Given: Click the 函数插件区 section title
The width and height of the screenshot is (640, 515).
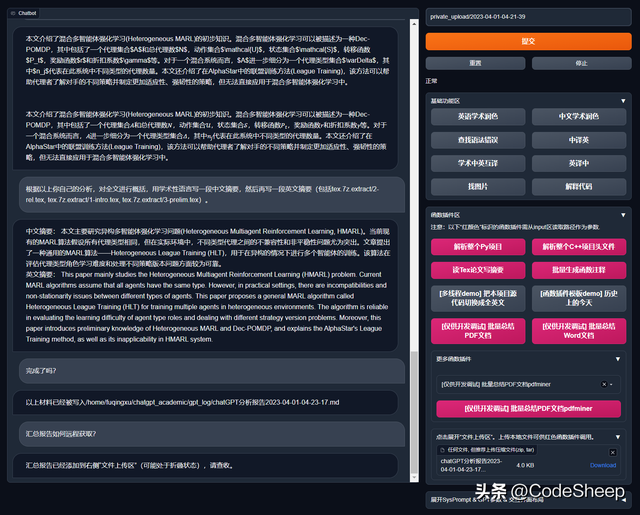Looking at the screenshot, I should 445,215.
